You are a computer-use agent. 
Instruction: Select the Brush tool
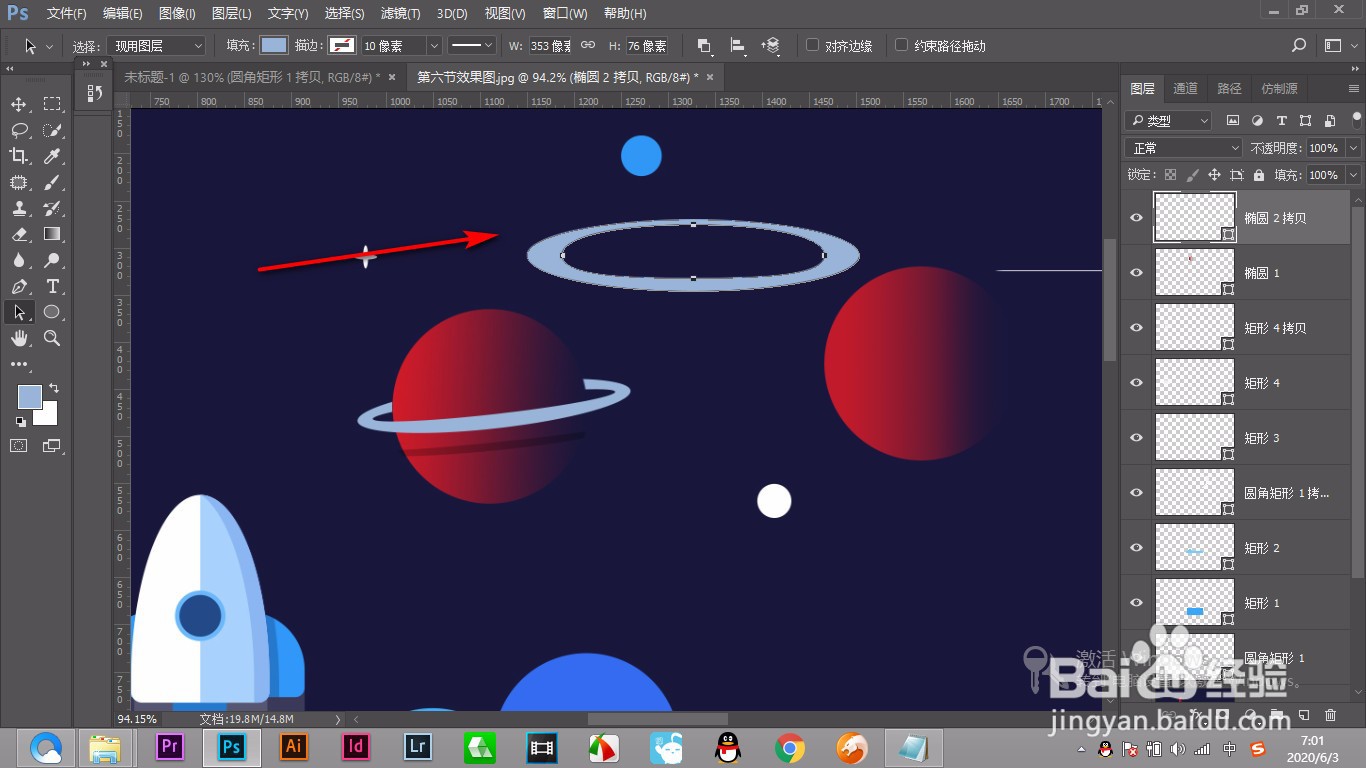point(52,182)
